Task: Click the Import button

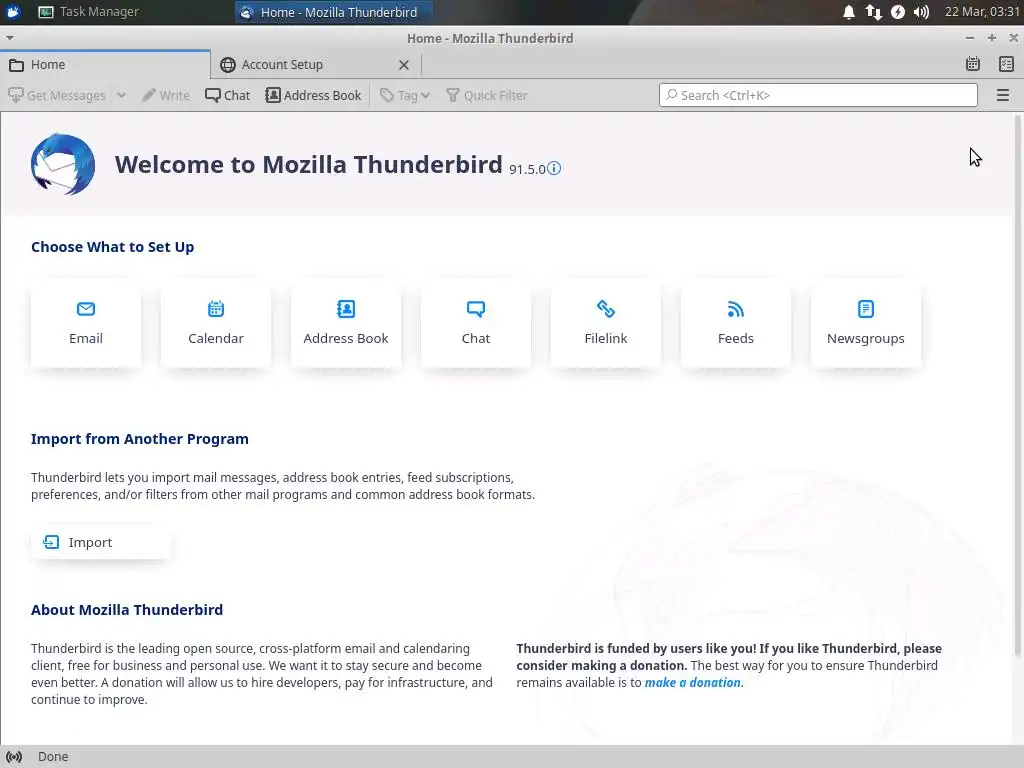Action: (101, 542)
